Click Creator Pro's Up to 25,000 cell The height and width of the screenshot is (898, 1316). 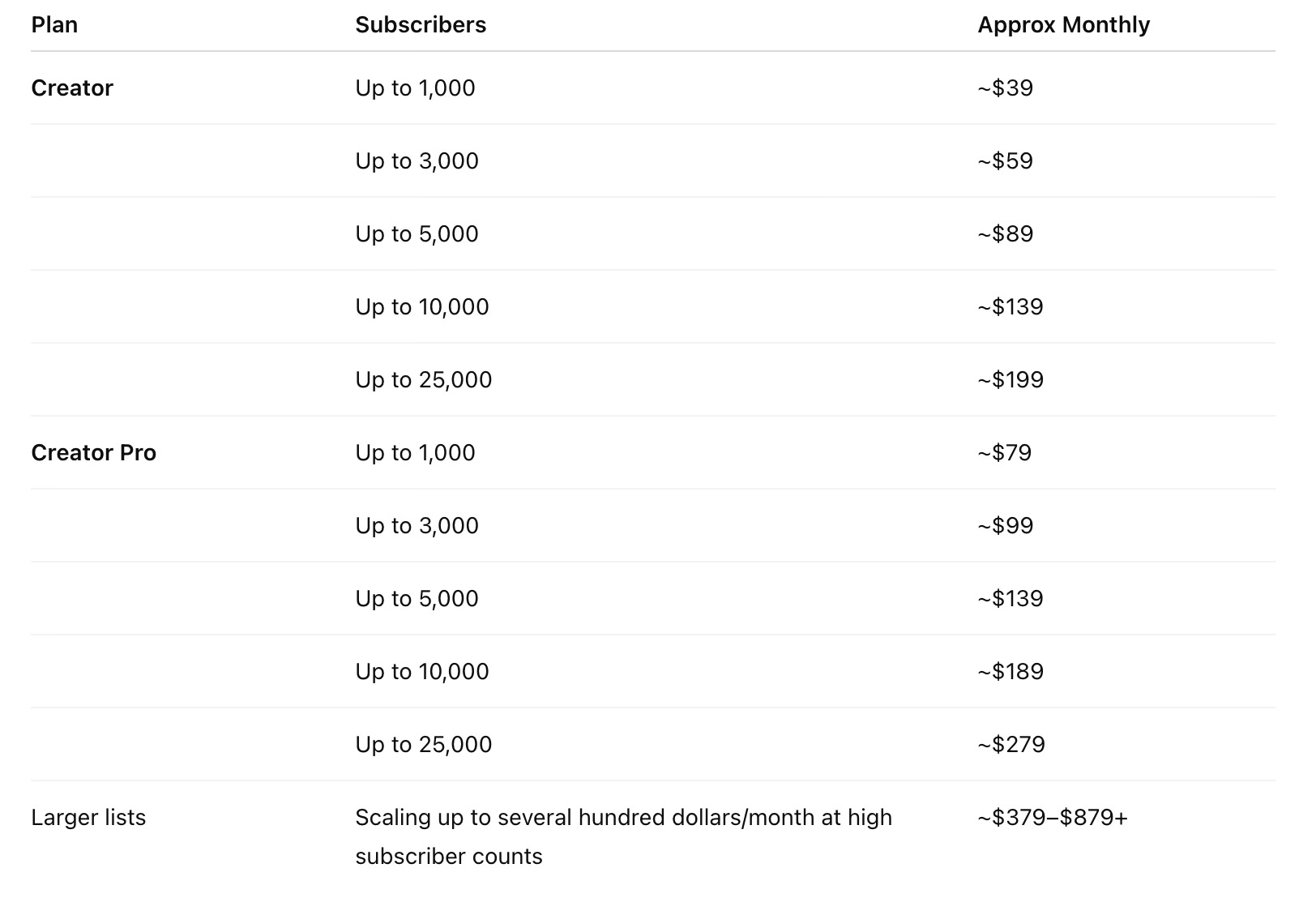[423, 744]
